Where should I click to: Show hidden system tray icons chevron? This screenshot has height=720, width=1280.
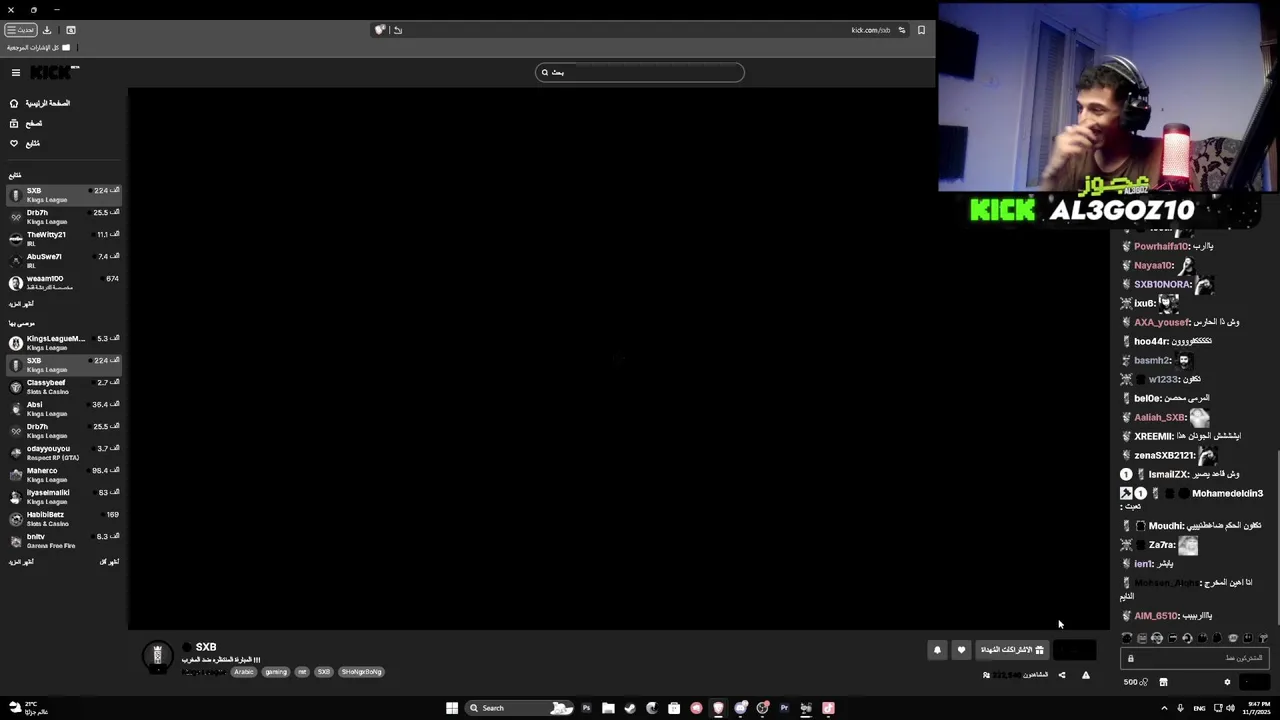(1164, 708)
